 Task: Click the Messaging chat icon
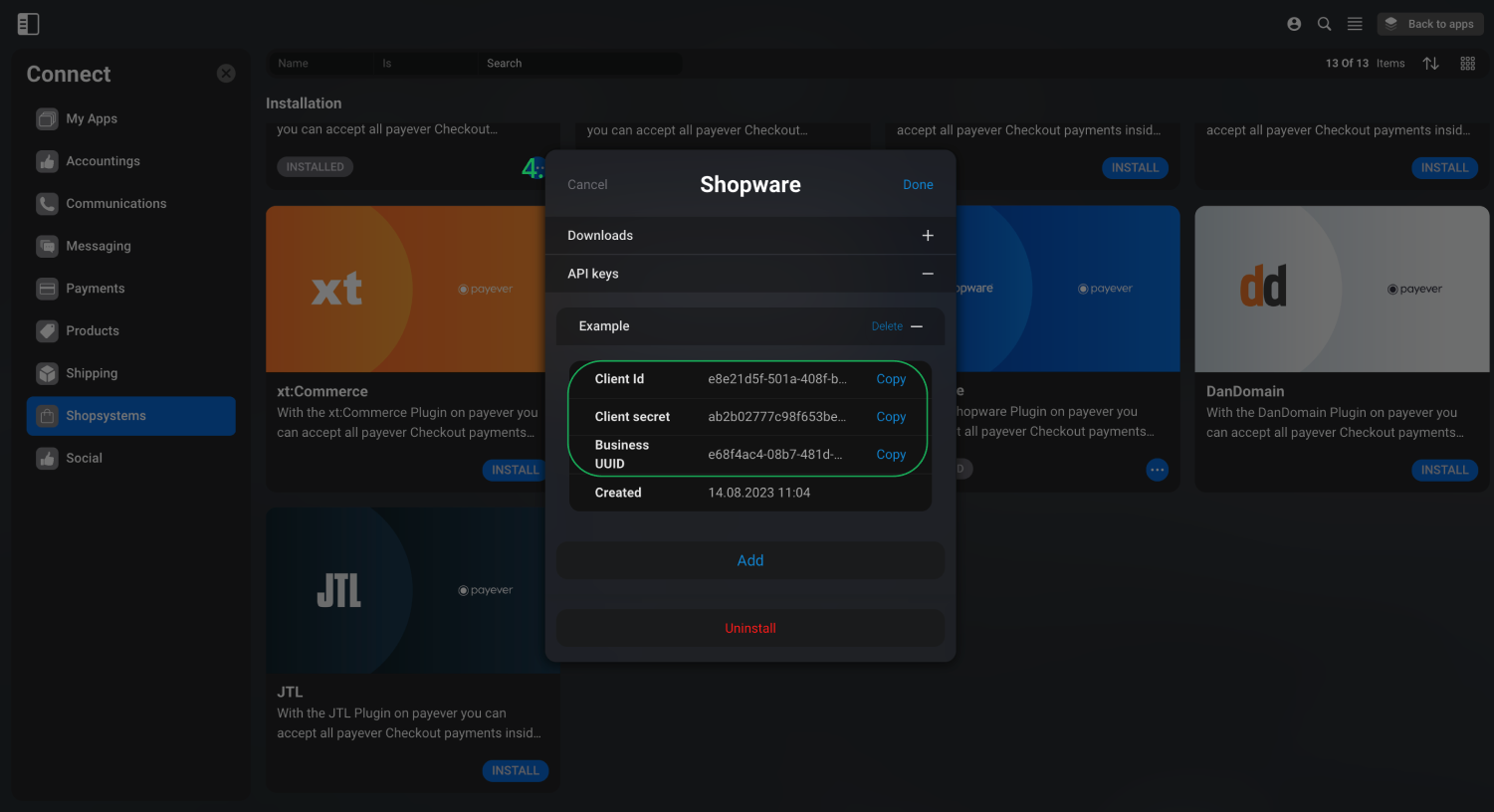[47, 246]
